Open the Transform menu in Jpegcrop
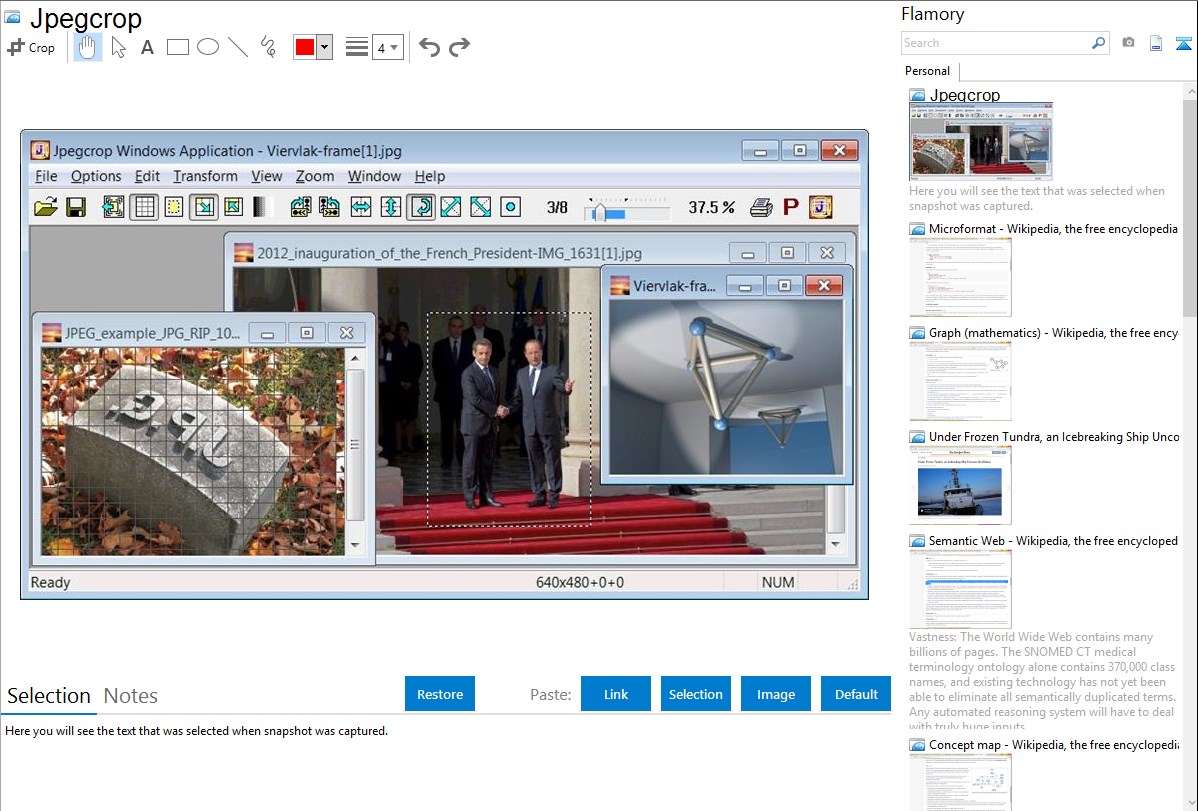Viewport: 1198px width, 811px height. pyautogui.click(x=206, y=177)
